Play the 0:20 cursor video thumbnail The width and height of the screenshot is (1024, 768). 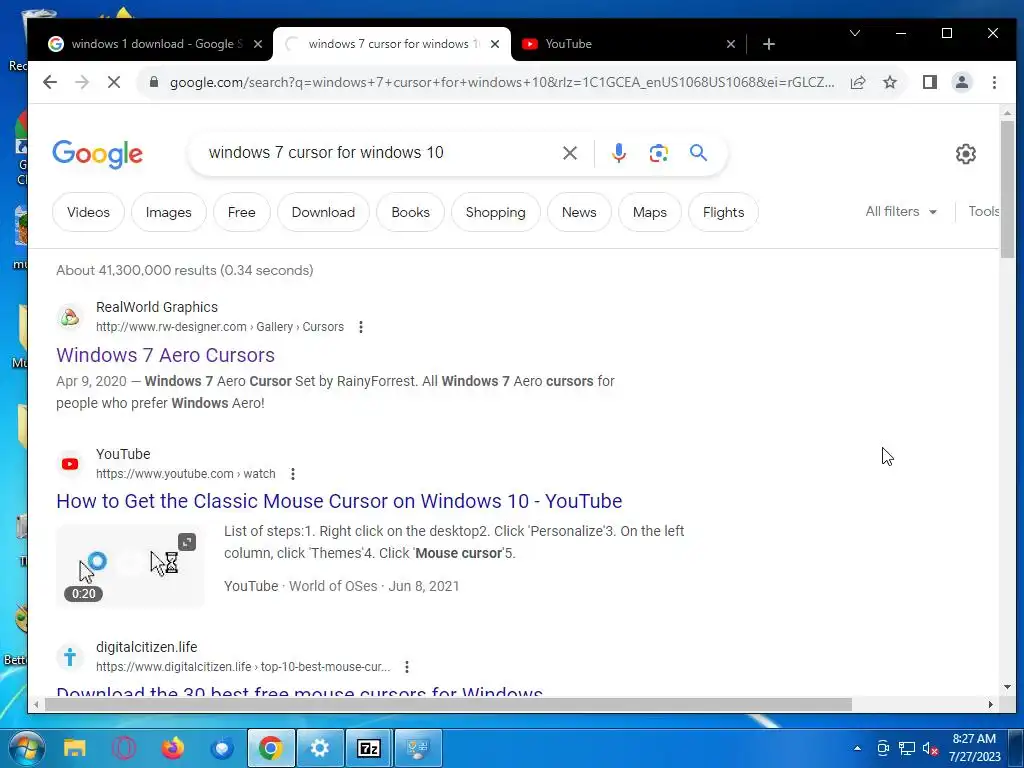click(130, 566)
